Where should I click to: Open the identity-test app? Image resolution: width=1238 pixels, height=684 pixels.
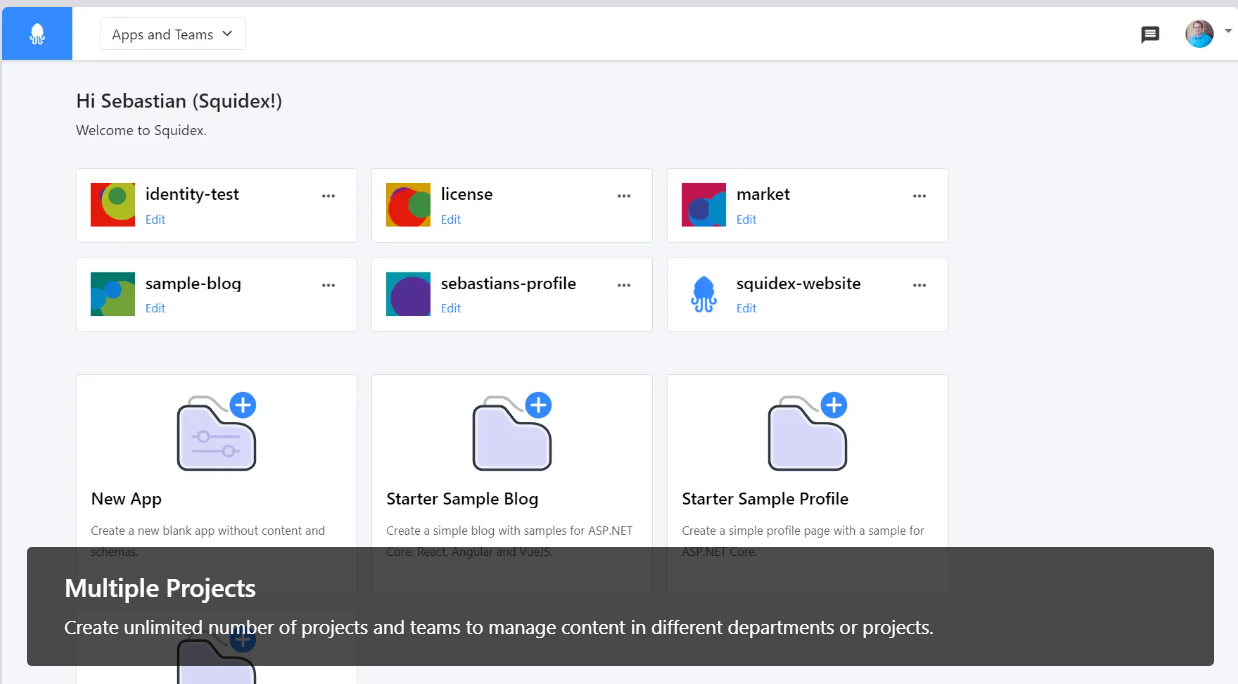192,194
